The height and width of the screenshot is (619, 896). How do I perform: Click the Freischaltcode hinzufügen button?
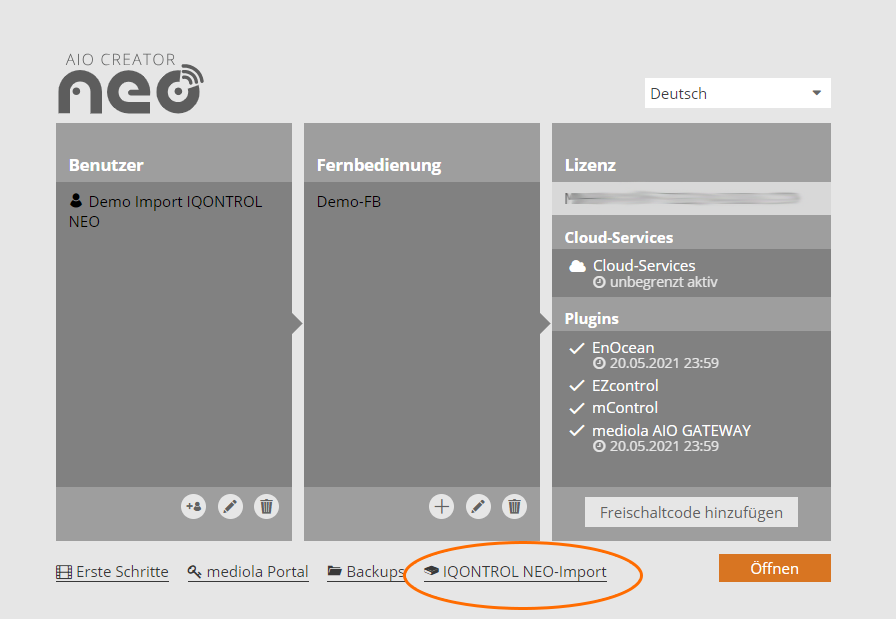[x=691, y=512]
